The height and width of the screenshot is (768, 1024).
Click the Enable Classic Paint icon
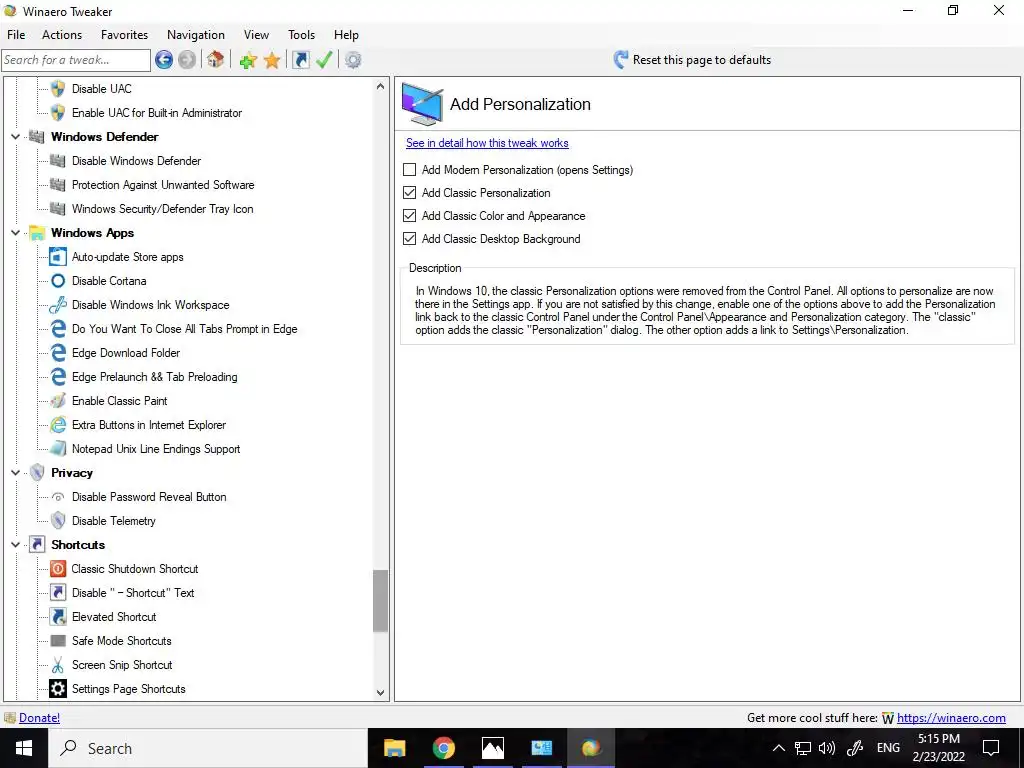(x=58, y=401)
